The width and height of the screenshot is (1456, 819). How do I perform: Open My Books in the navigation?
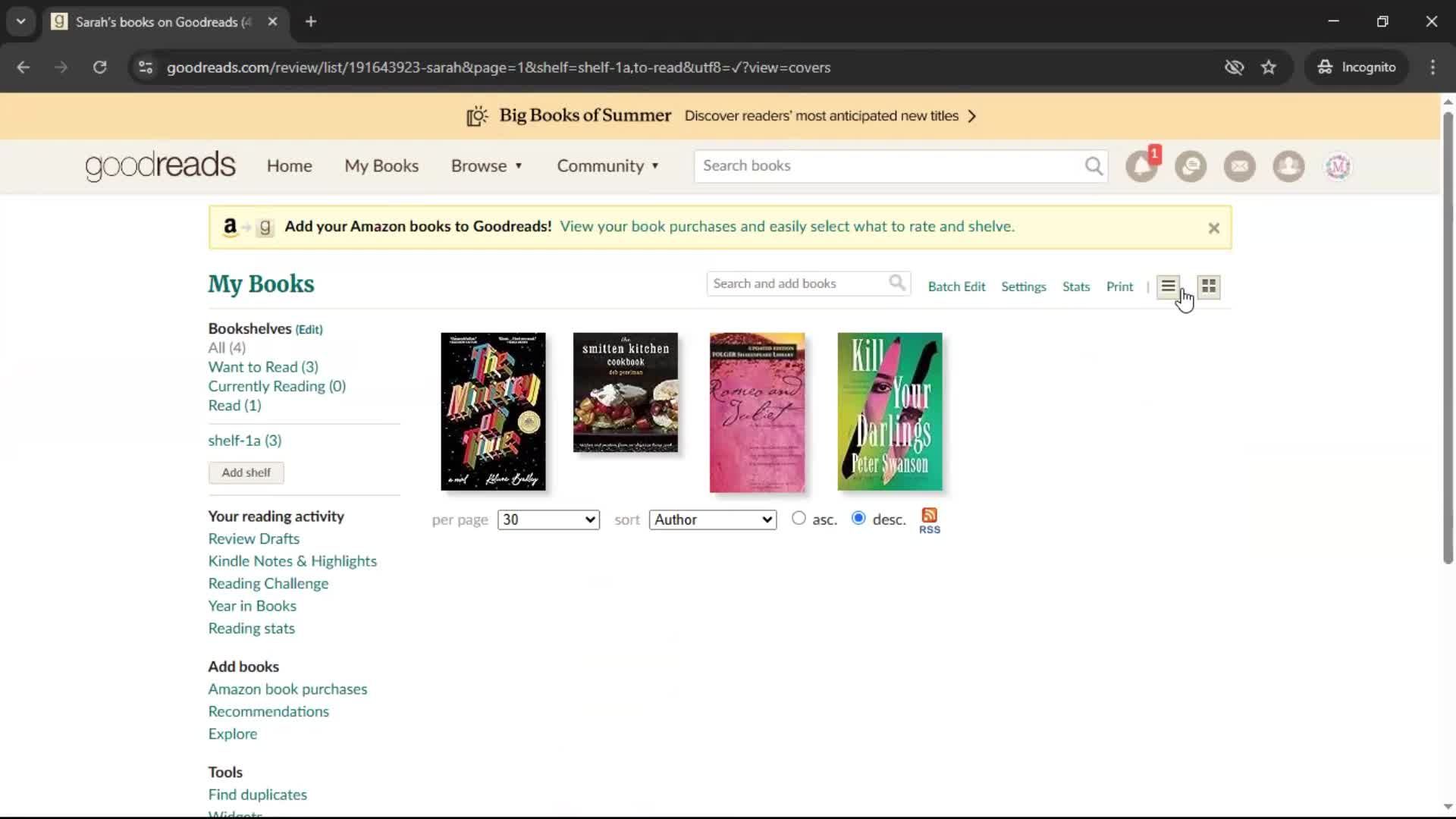tap(381, 166)
